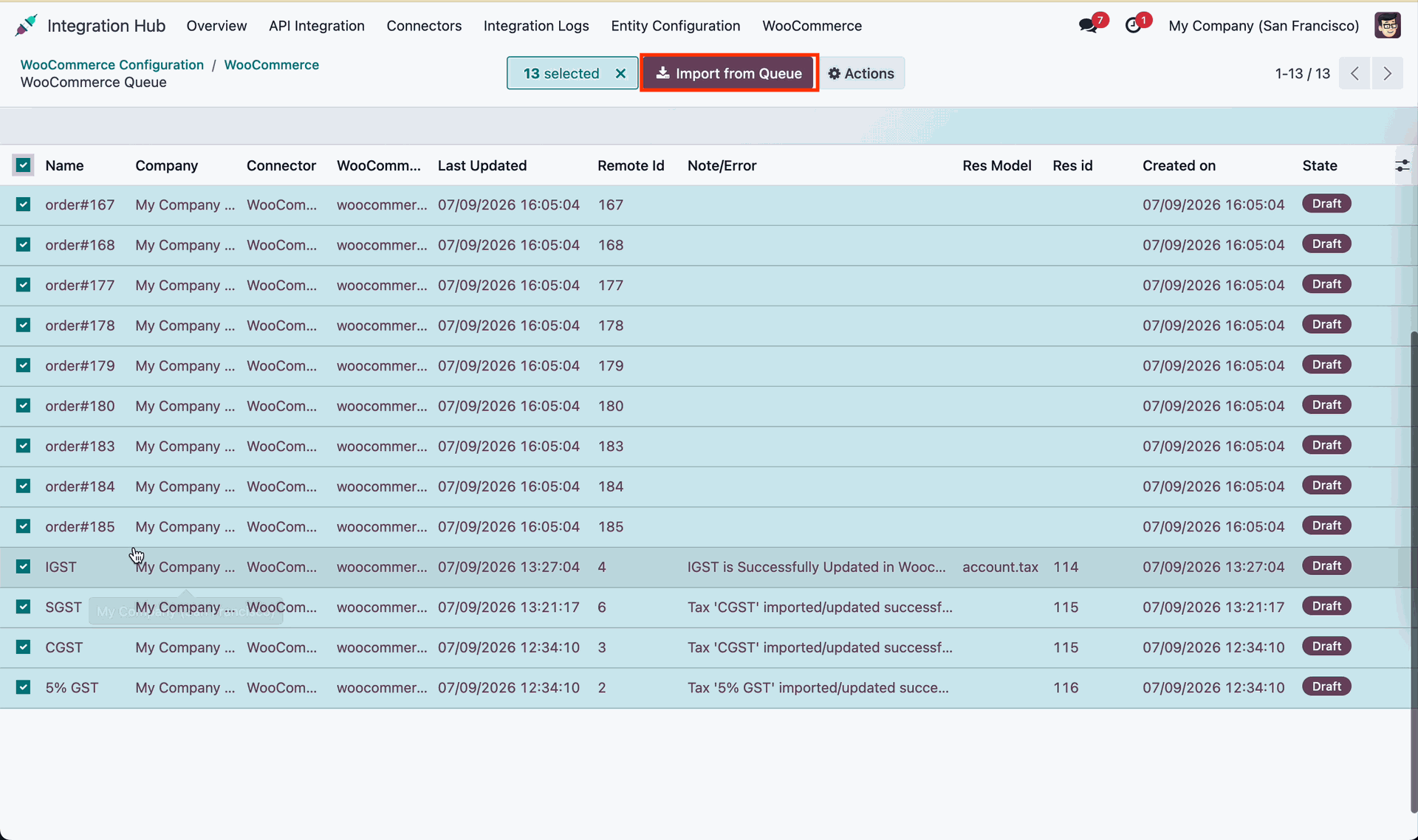Click the Remote Id 185 cell
Viewport: 1418px width, 840px height.
[610, 526]
